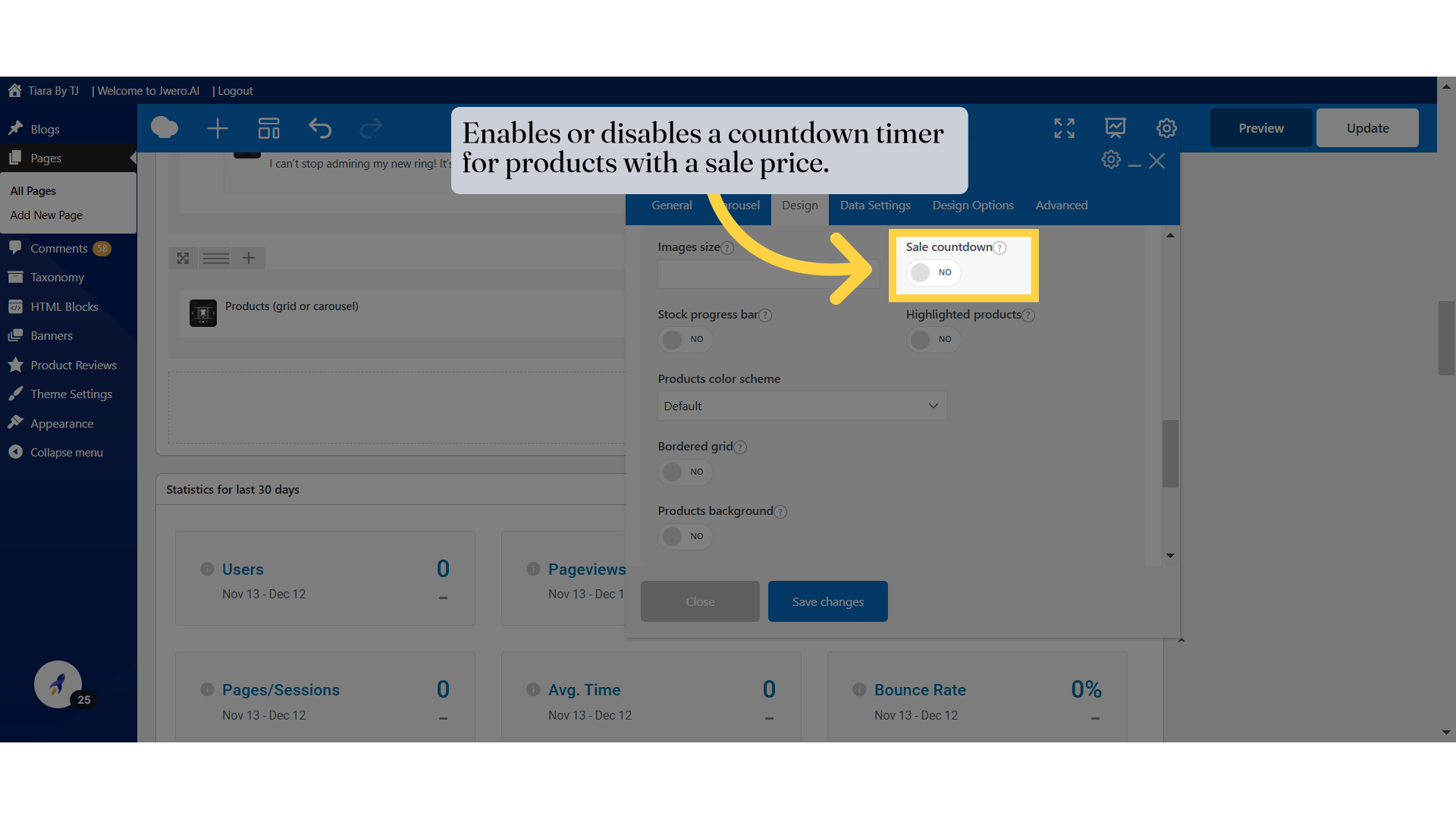Screen dimensions: 1456x819
Task: Open the Design Options tab
Action: tap(972, 205)
